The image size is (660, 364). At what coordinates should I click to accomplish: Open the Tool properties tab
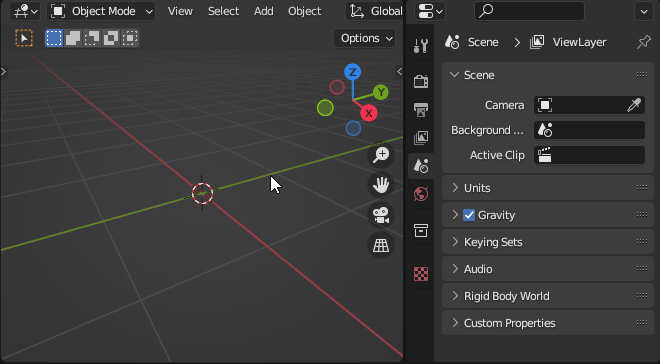pos(421,46)
